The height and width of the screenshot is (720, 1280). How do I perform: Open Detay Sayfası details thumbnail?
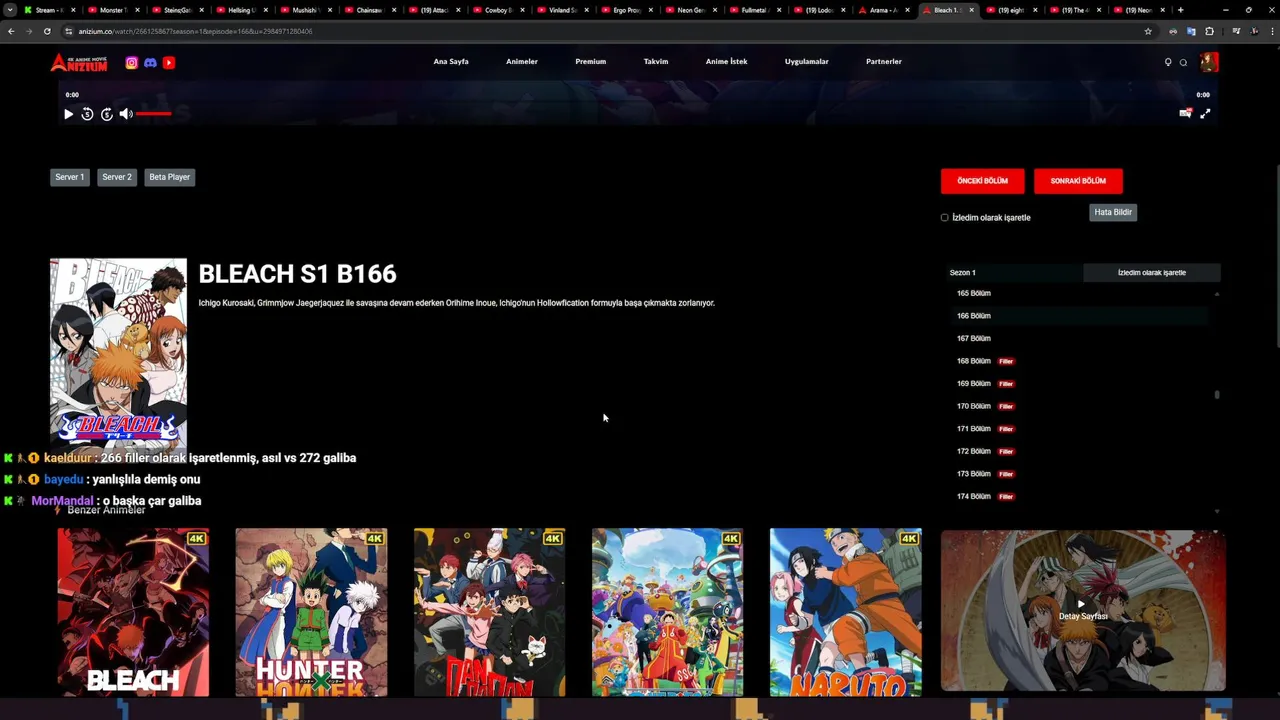pos(1083,610)
